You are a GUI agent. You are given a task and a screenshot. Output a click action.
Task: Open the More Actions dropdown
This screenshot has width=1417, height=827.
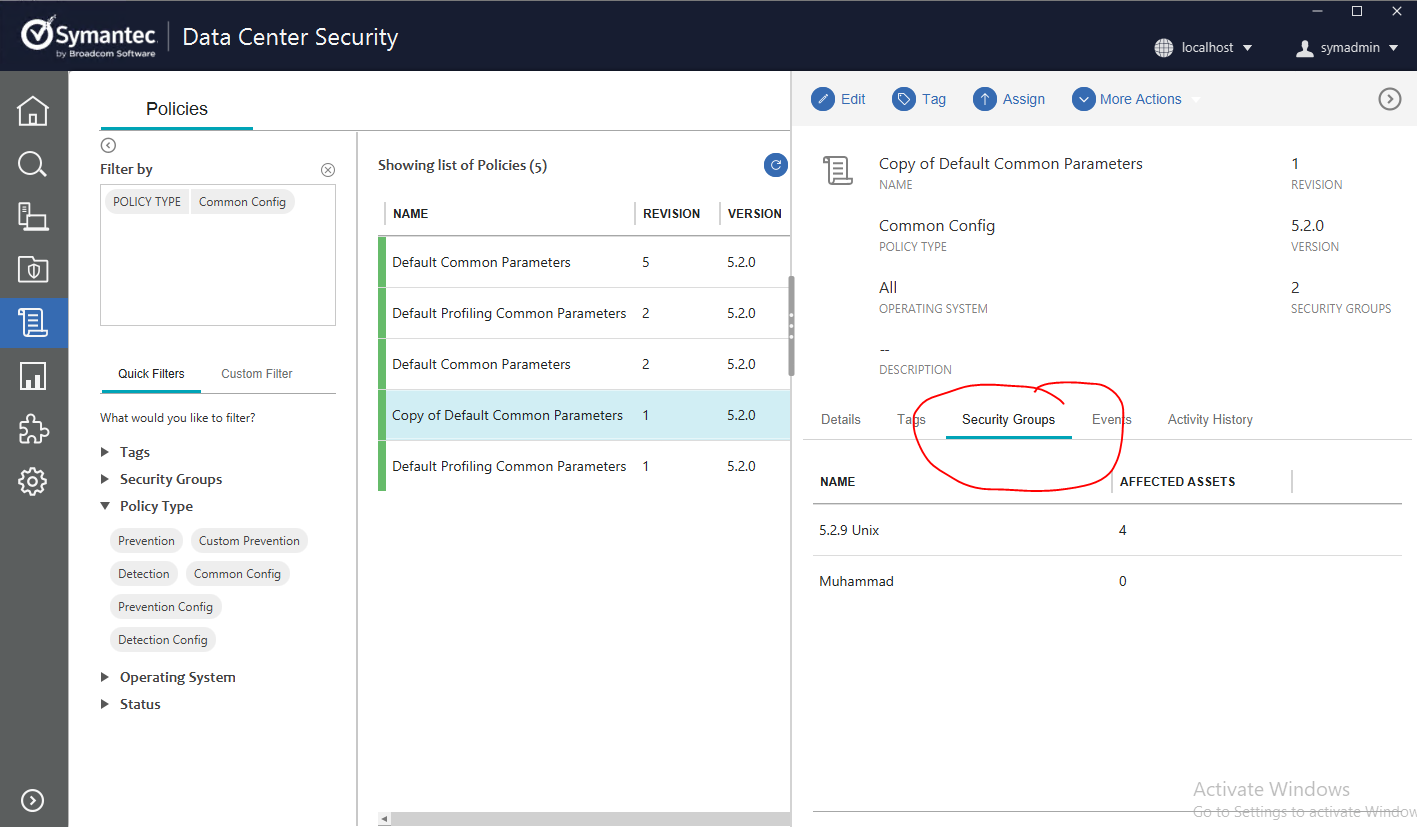1136,99
